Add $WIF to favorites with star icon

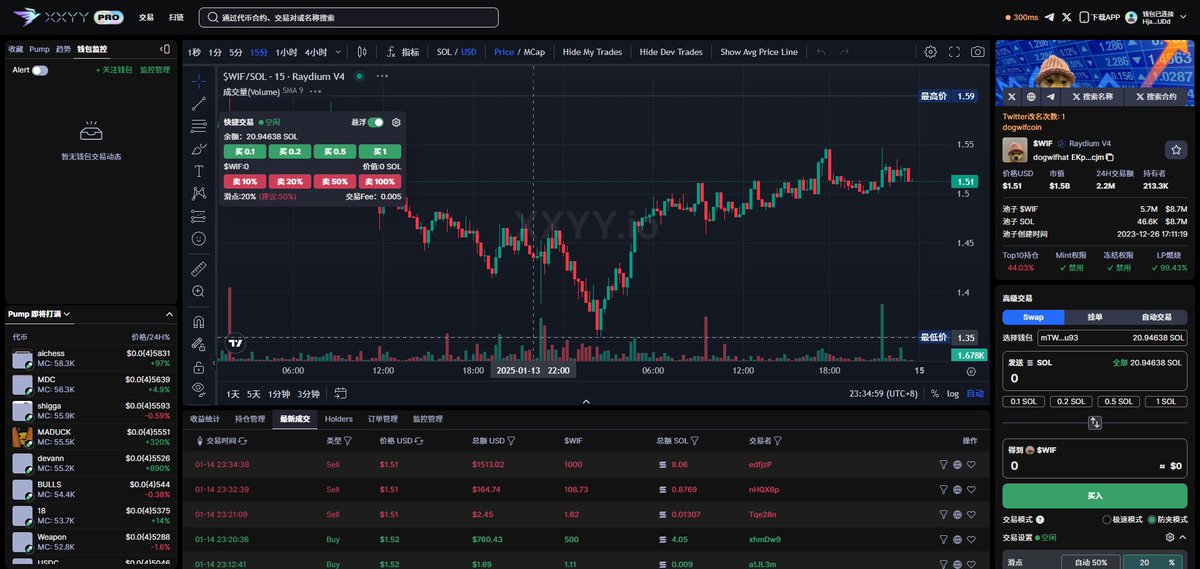[x=1177, y=150]
